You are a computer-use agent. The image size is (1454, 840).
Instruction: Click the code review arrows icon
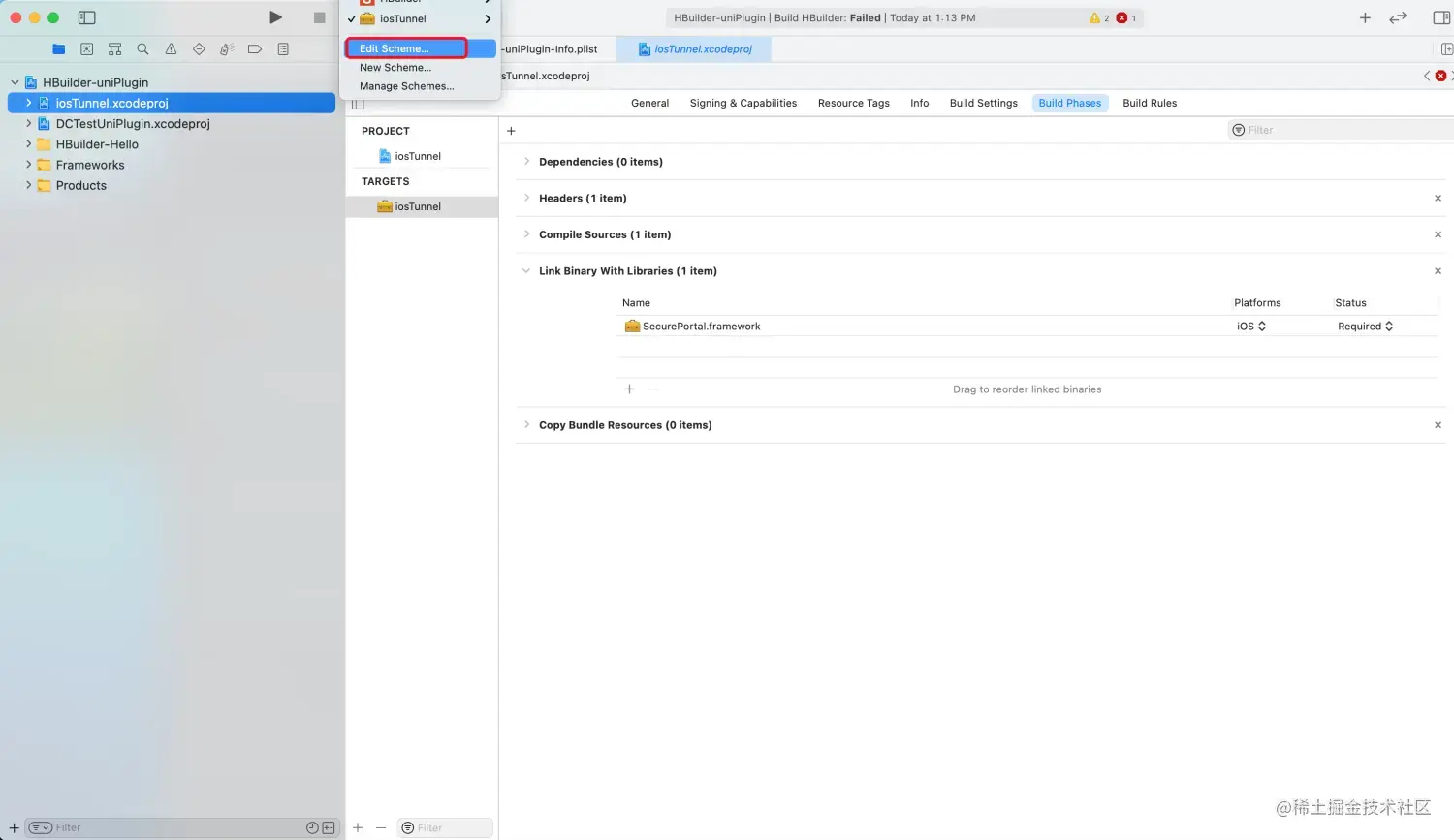coord(1398,17)
